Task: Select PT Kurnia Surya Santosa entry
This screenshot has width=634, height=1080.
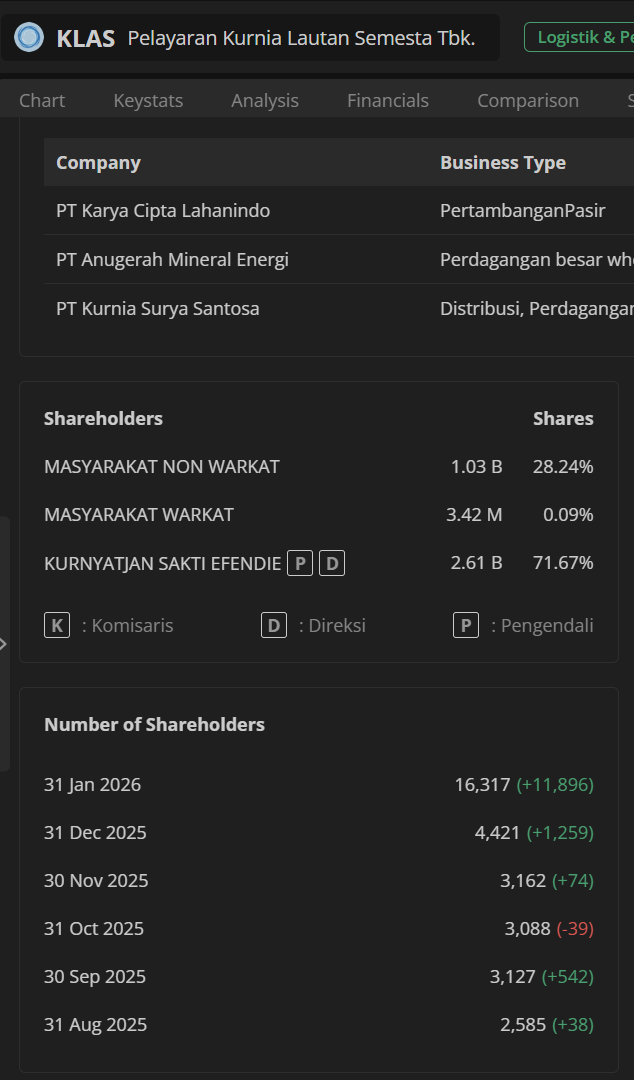Action: (157, 308)
